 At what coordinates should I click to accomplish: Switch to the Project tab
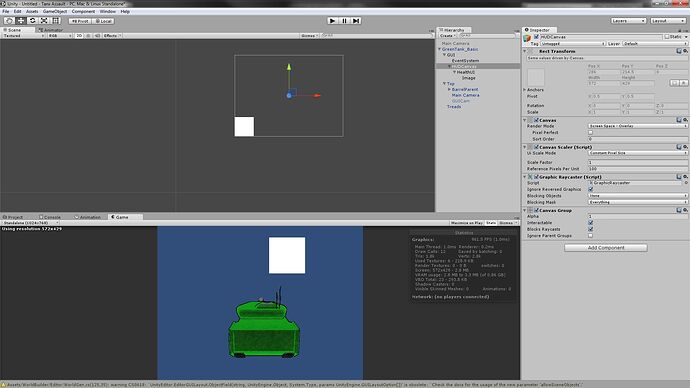(x=13, y=217)
